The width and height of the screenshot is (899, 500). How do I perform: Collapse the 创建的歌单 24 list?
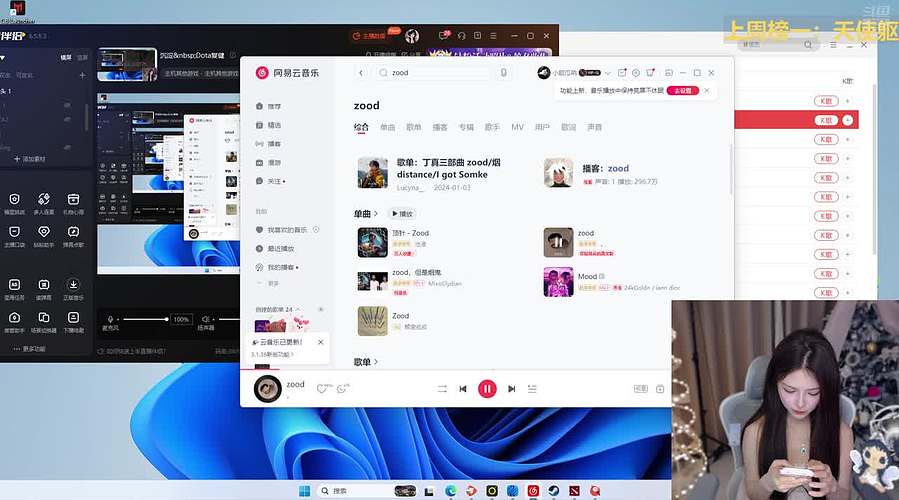[298, 309]
